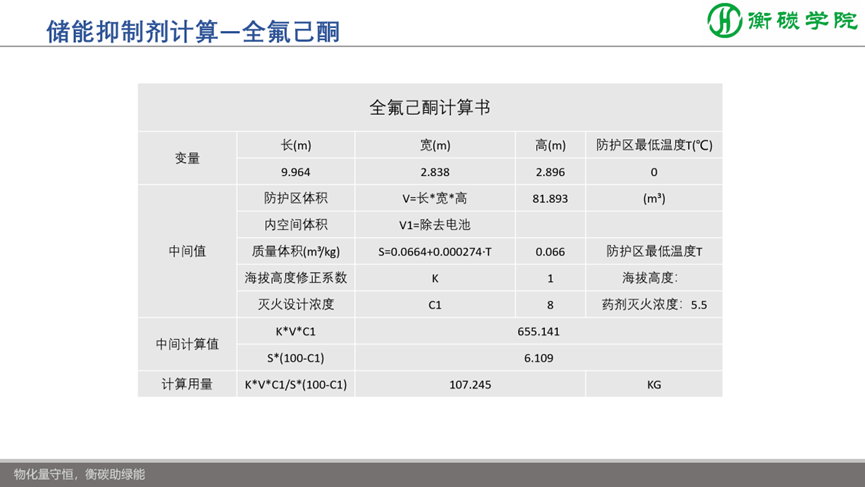865x487 pixels.
Task: Click the 中间计算值 row label
Action: pos(187,344)
